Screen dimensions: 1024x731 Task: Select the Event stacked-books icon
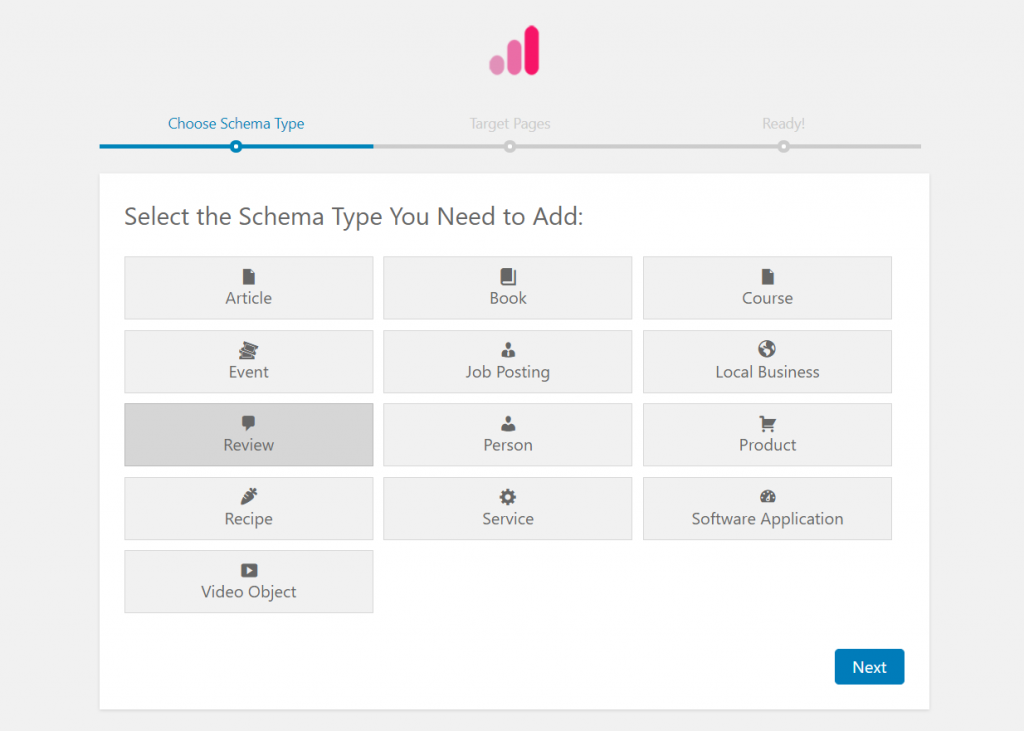(248, 350)
